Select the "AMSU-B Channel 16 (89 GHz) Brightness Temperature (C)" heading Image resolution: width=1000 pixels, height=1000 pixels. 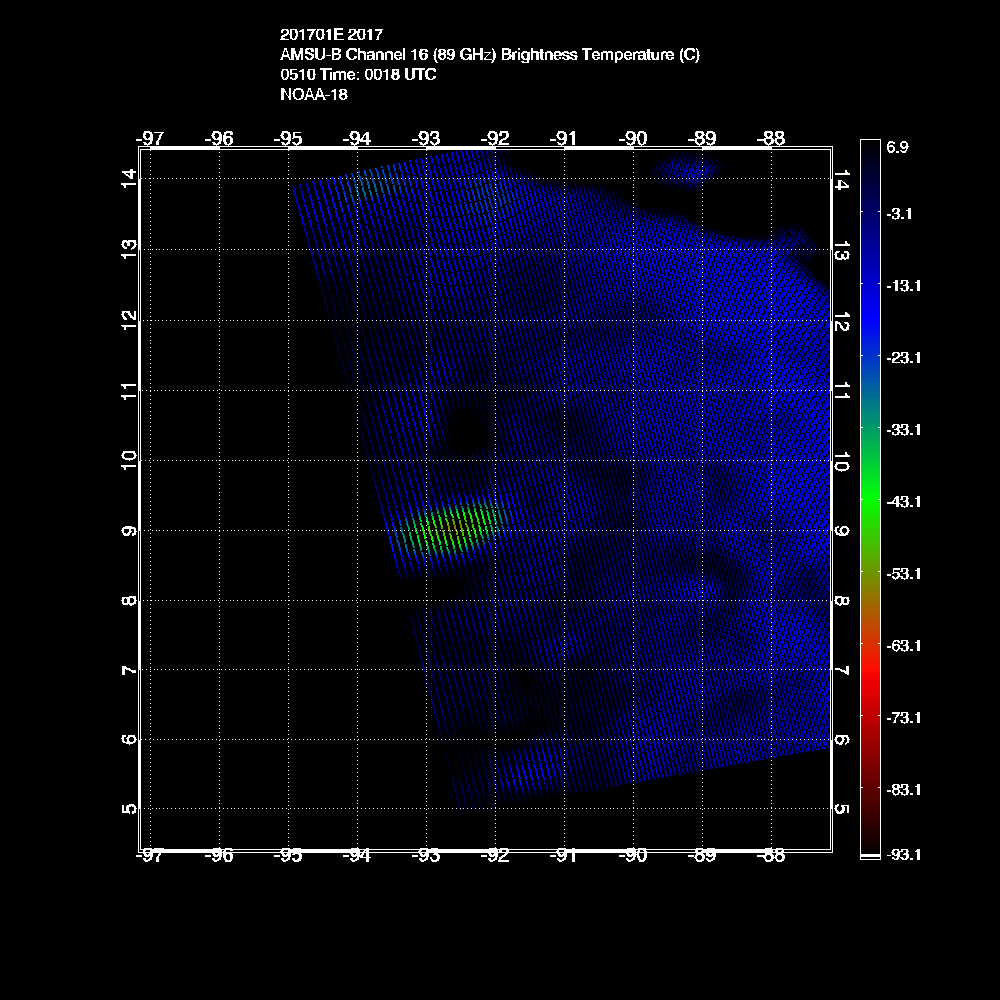click(x=490, y=55)
